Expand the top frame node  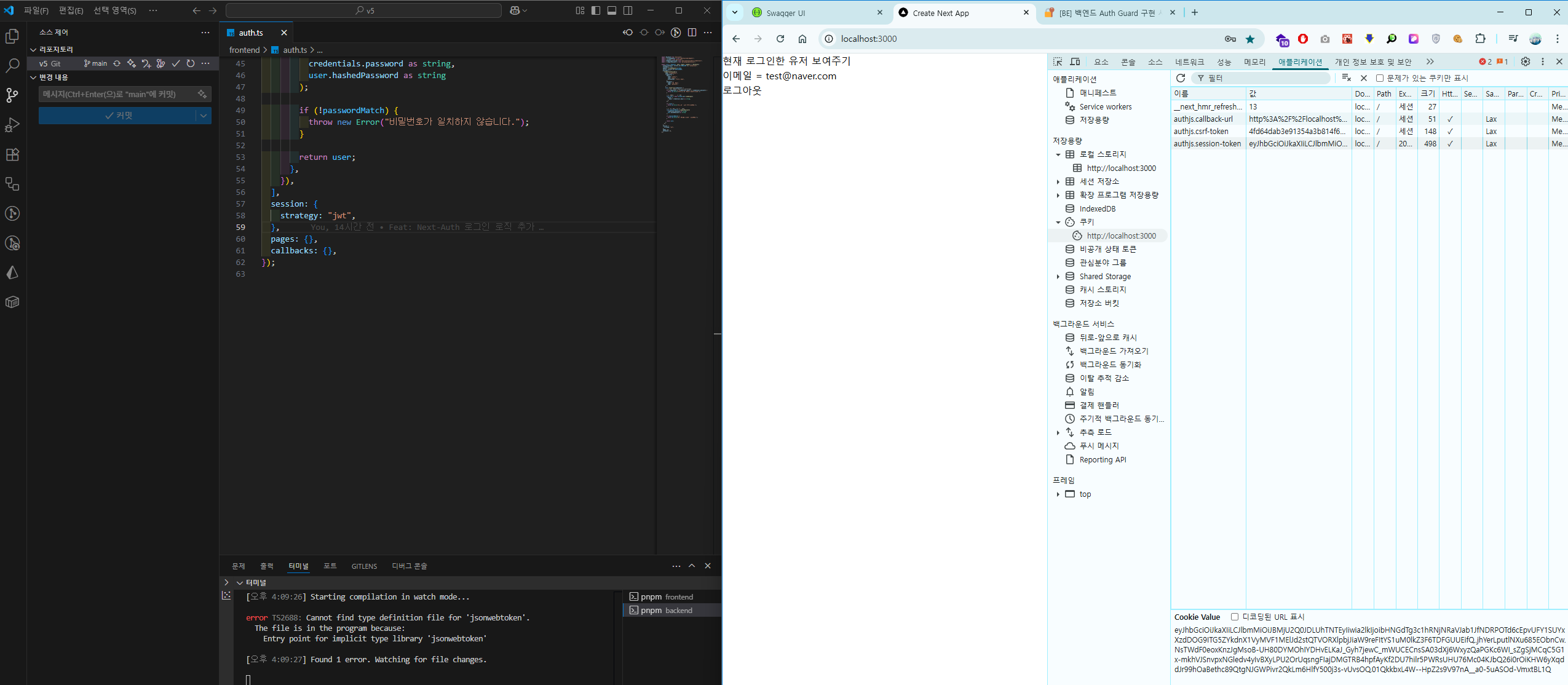point(1058,494)
